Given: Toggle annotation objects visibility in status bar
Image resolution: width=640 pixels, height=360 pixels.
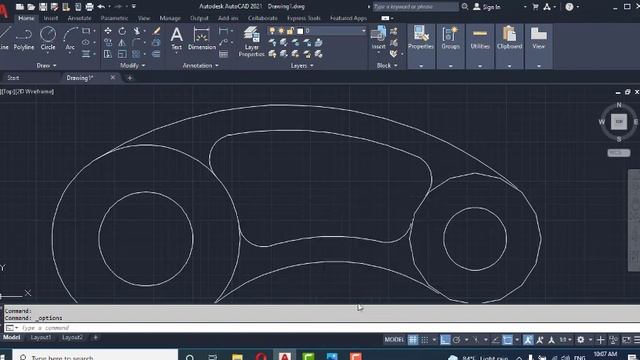Looking at the screenshot, I should (x=528, y=340).
